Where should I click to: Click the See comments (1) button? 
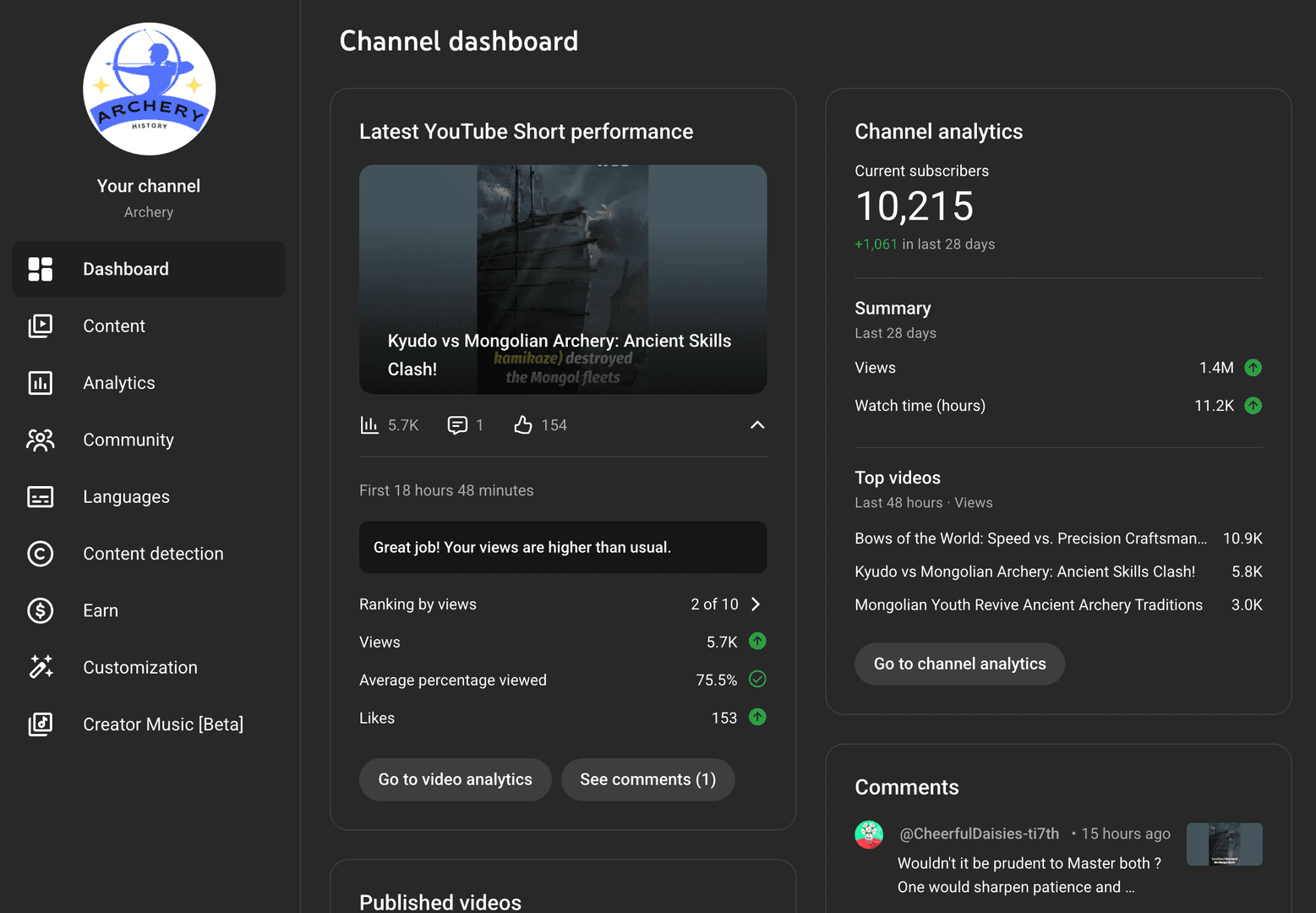(647, 779)
